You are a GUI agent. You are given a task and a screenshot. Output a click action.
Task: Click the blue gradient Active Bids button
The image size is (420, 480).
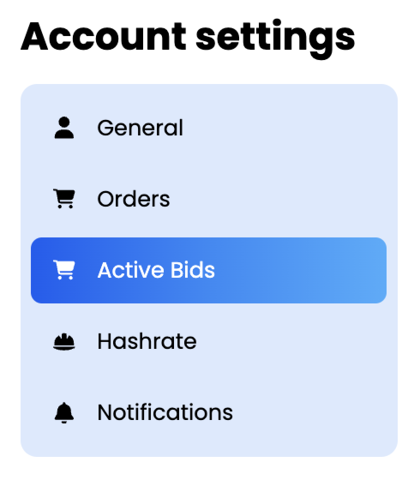(209, 270)
